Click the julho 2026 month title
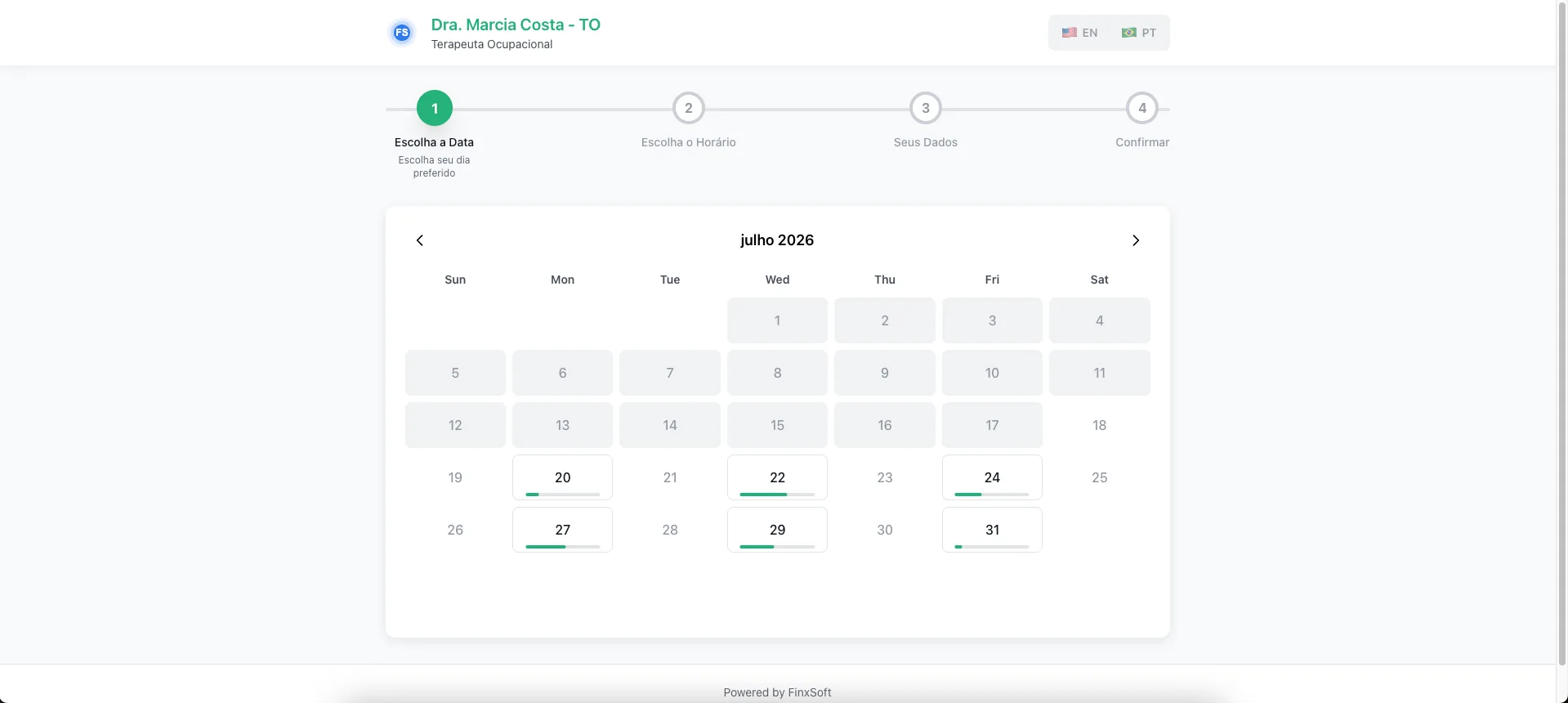 [x=777, y=240]
